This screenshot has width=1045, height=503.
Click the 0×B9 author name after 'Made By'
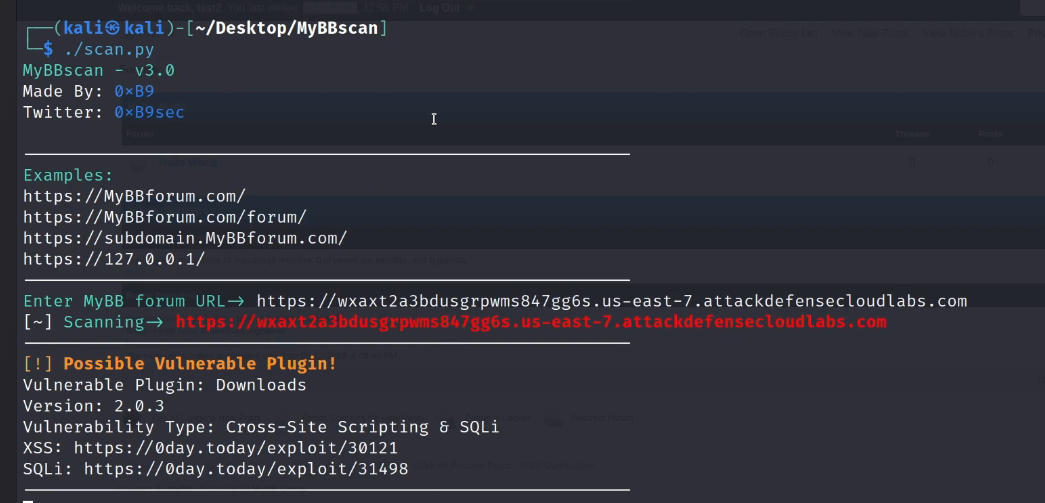[x=134, y=91]
